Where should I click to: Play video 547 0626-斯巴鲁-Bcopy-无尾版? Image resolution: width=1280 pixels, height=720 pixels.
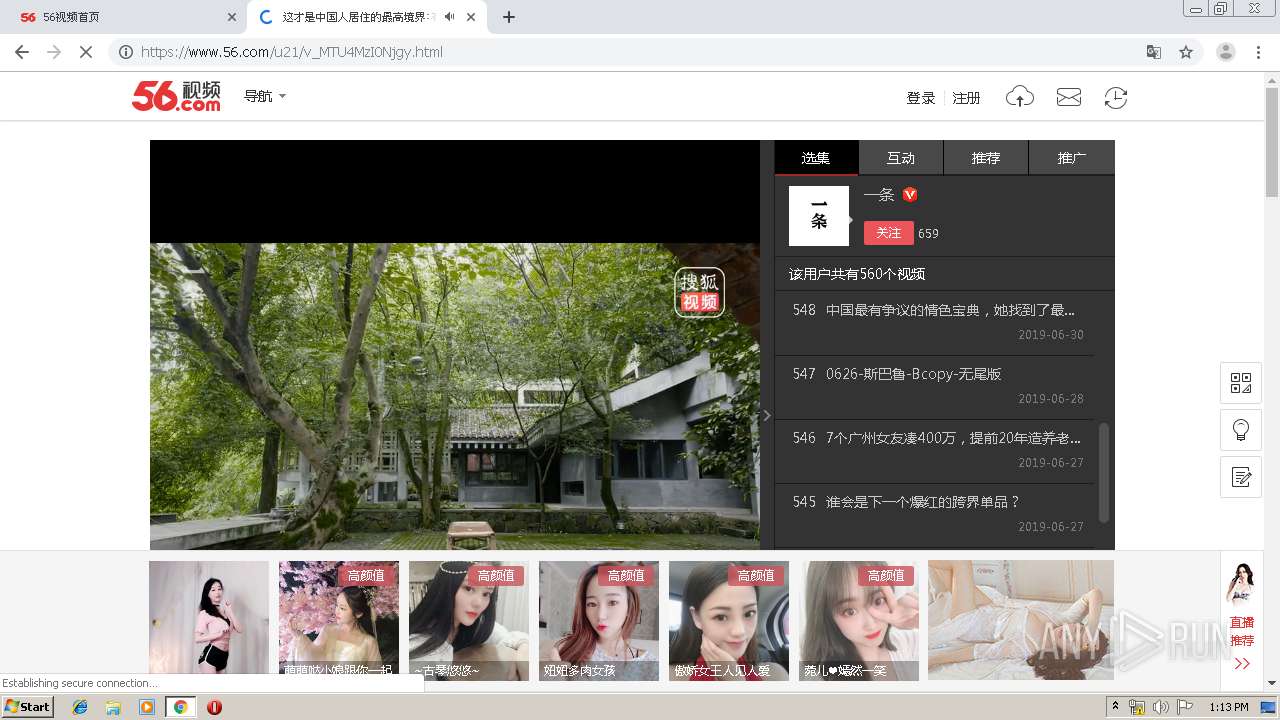click(934, 386)
